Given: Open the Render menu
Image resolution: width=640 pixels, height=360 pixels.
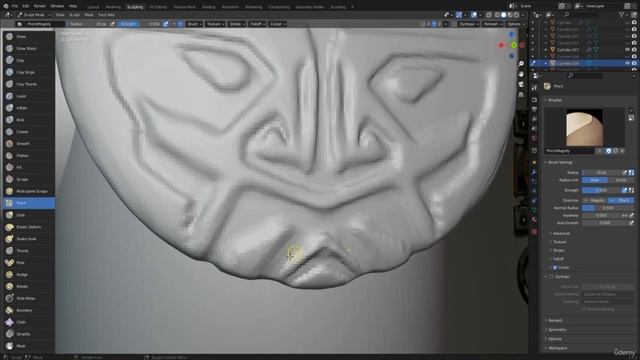Looking at the screenshot, I should point(40,7).
